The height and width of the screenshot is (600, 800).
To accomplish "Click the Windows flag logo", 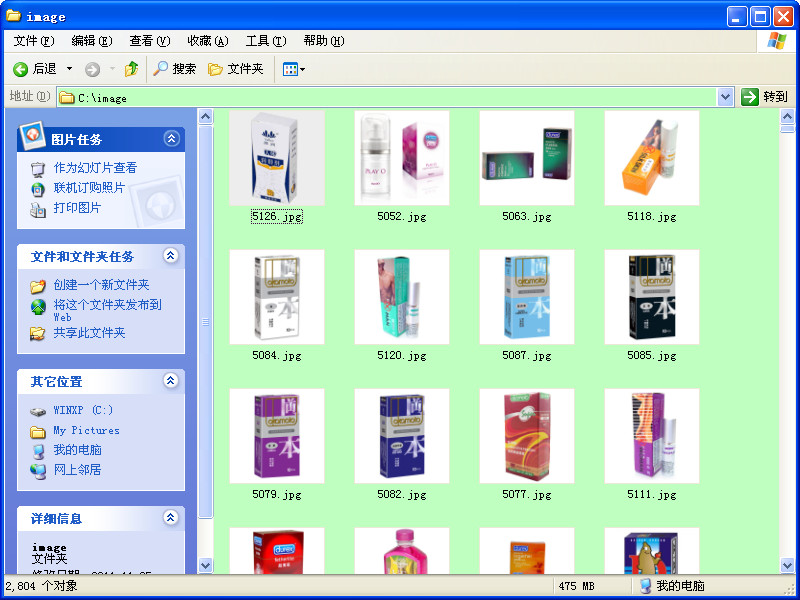I will [777, 41].
